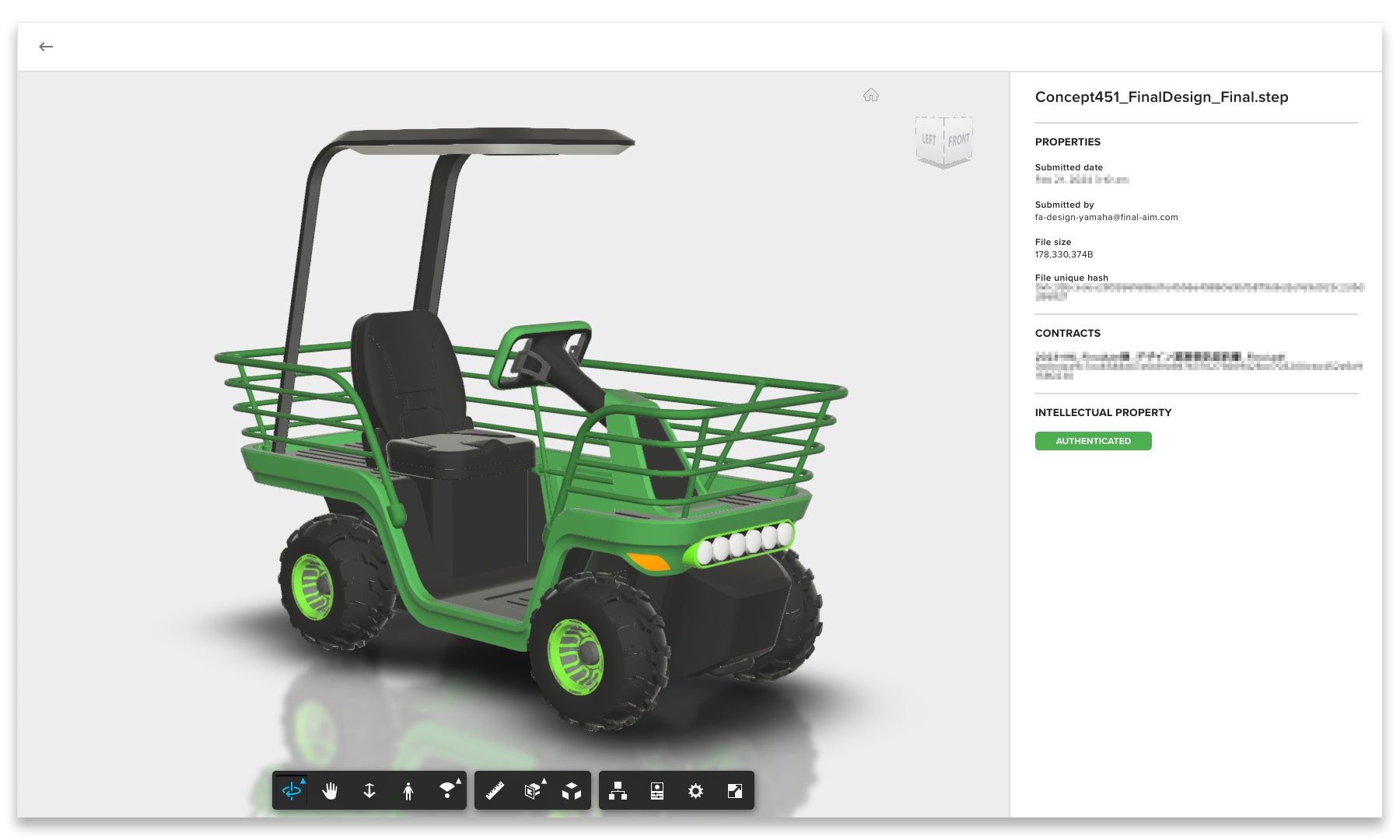Expand the Camera tool flyout arrow
1400x840 pixels.
[x=459, y=781]
